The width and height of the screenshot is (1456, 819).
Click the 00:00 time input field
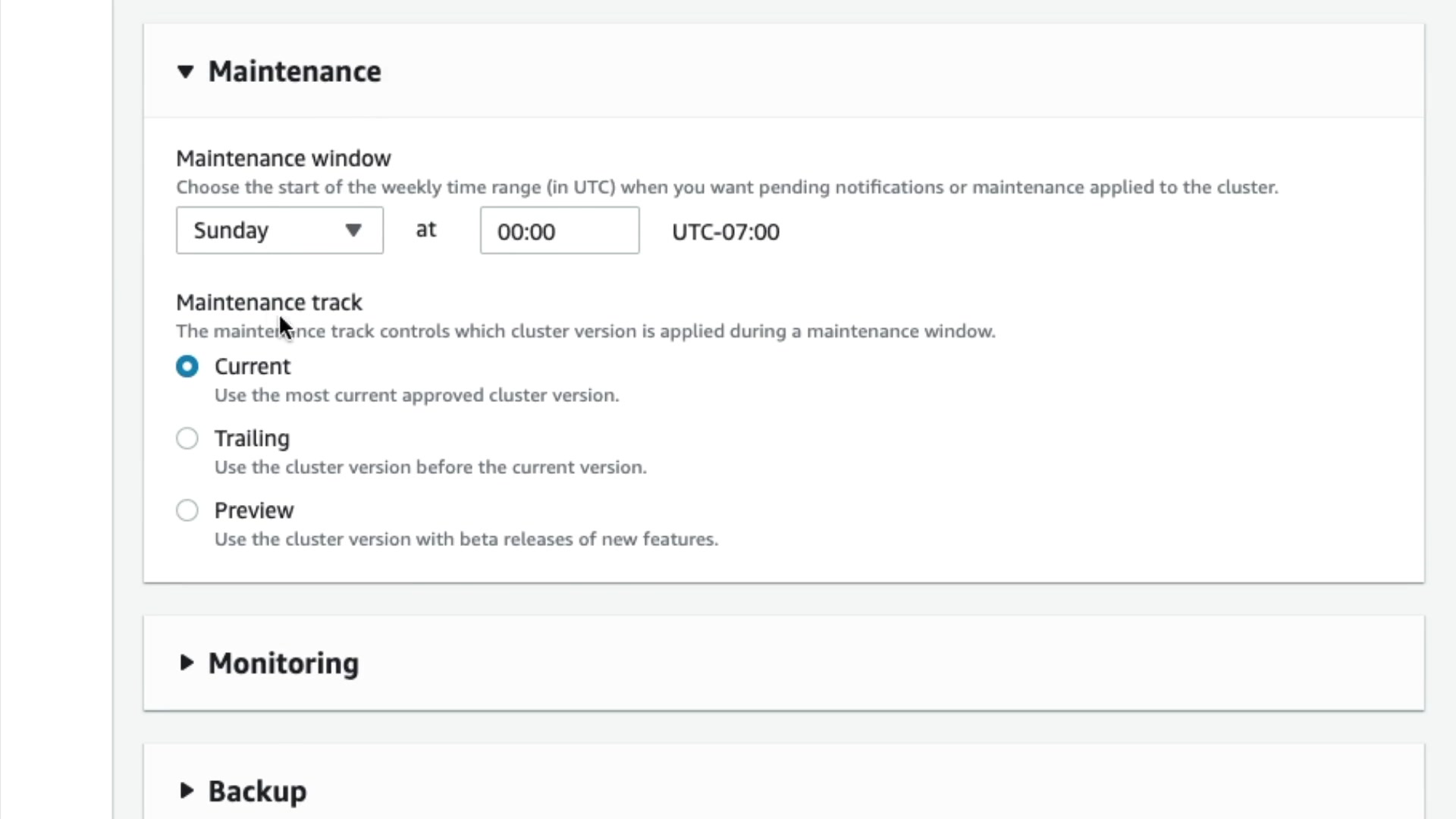559,231
